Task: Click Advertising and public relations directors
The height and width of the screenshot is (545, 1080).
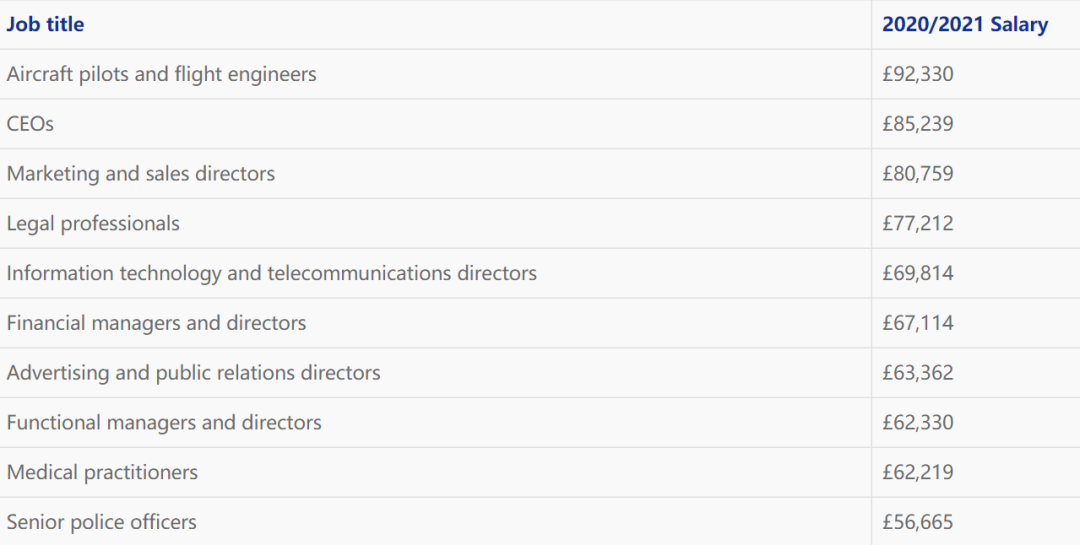Action: point(194,373)
